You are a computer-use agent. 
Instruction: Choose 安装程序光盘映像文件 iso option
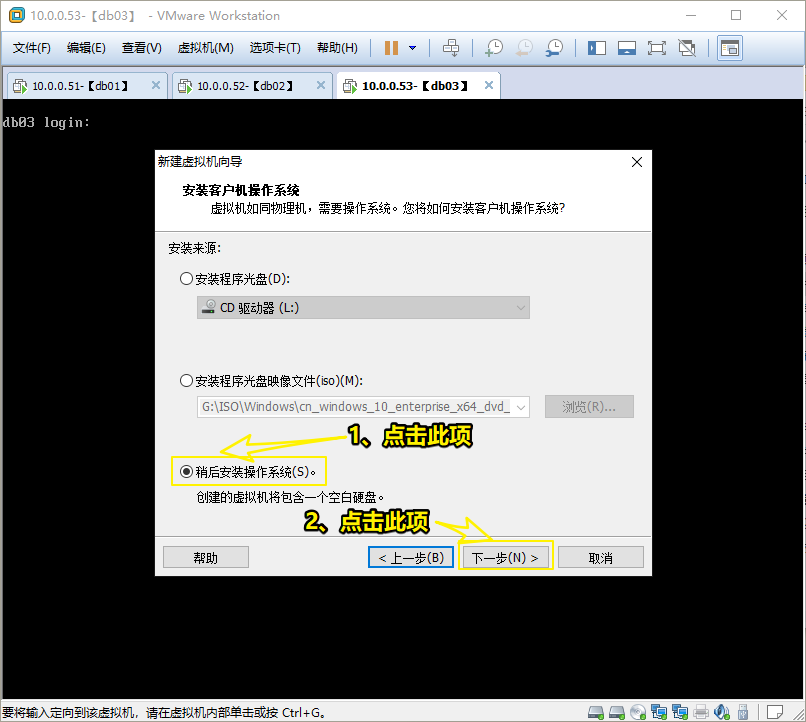tap(186, 379)
